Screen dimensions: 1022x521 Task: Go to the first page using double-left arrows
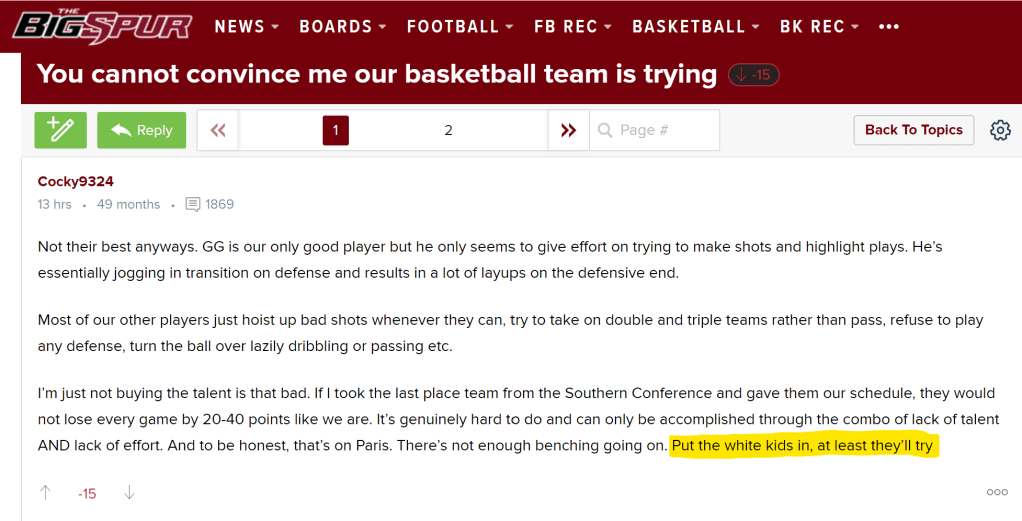tap(218, 130)
